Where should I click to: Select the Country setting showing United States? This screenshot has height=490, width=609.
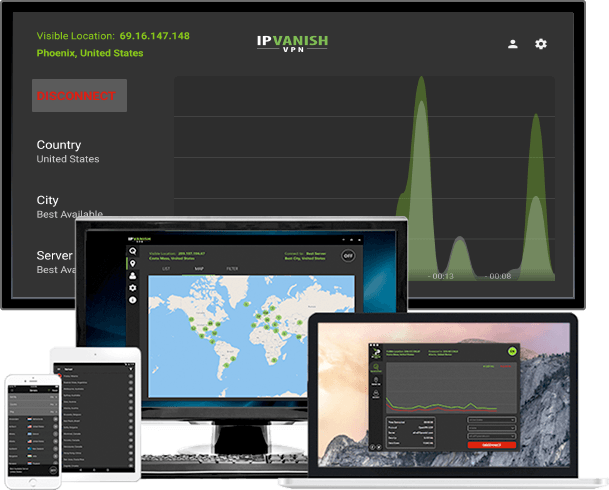(x=68, y=151)
